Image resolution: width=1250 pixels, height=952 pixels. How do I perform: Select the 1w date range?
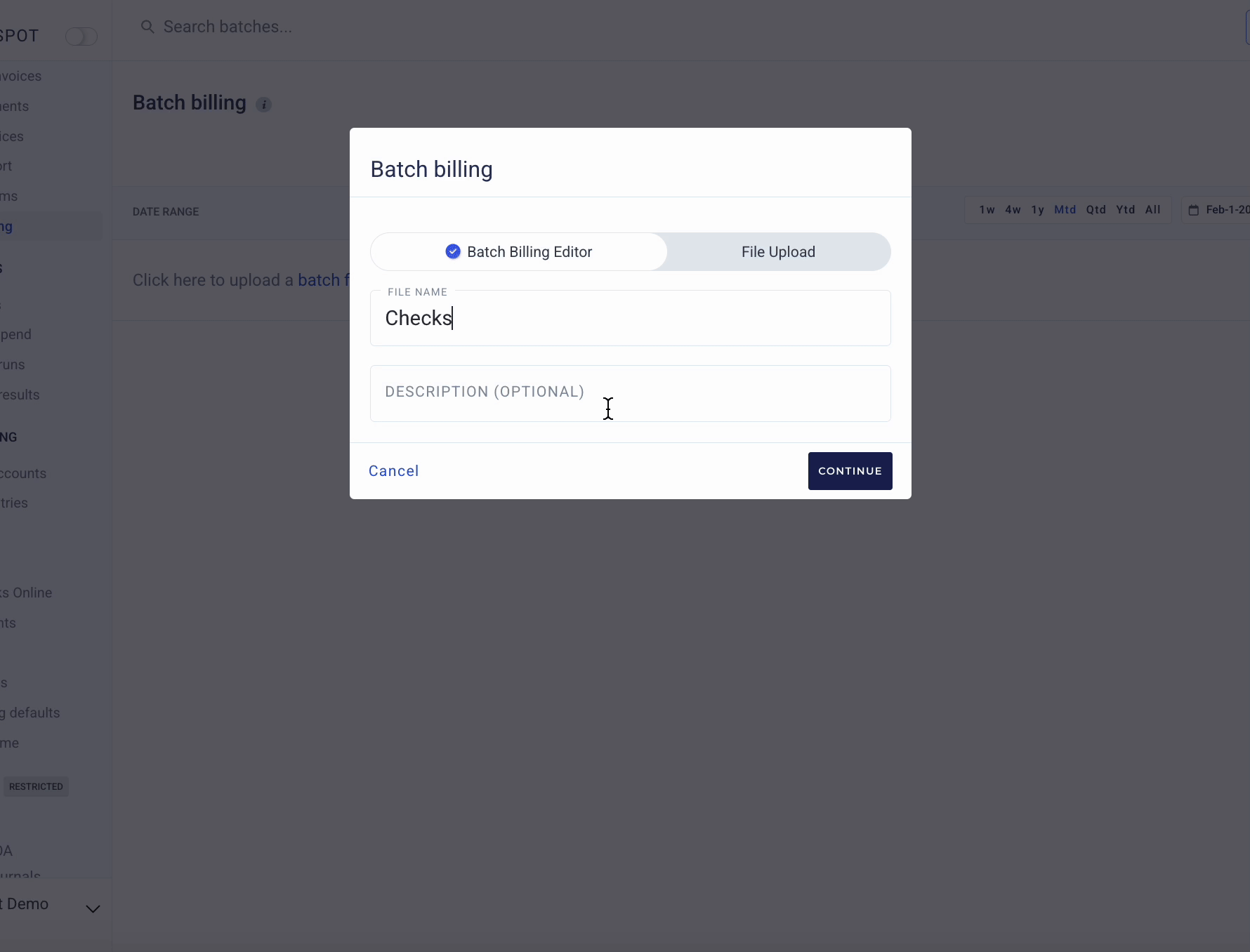tap(987, 210)
